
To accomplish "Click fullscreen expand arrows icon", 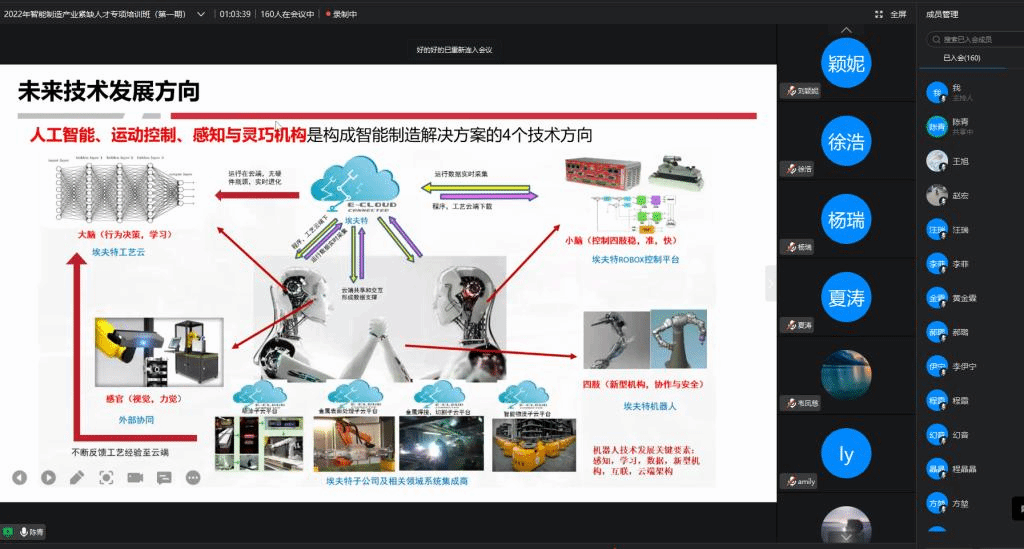I will pyautogui.click(x=879, y=14).
